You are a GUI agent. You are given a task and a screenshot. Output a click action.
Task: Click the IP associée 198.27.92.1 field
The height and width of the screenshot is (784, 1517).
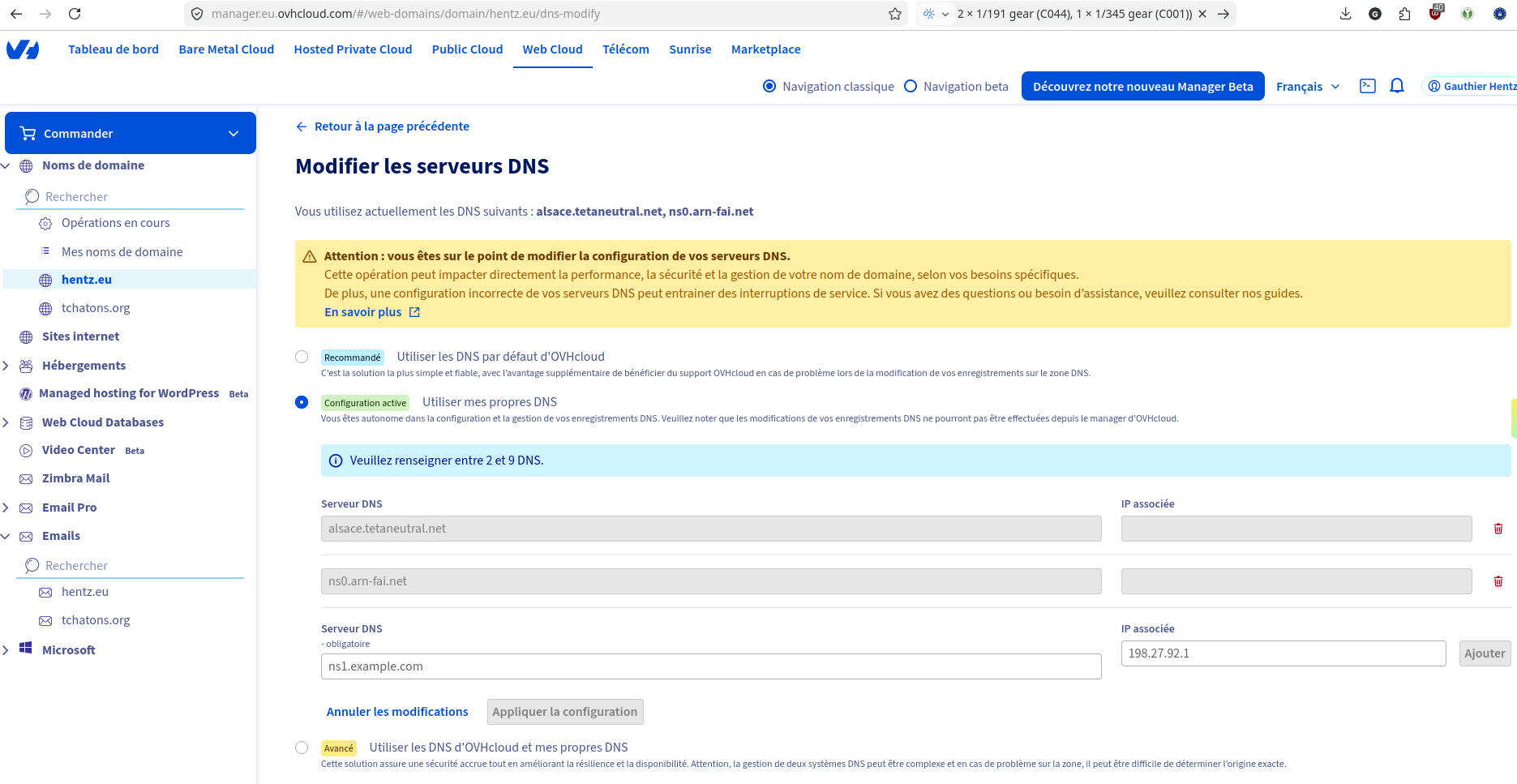(1283, 653)
